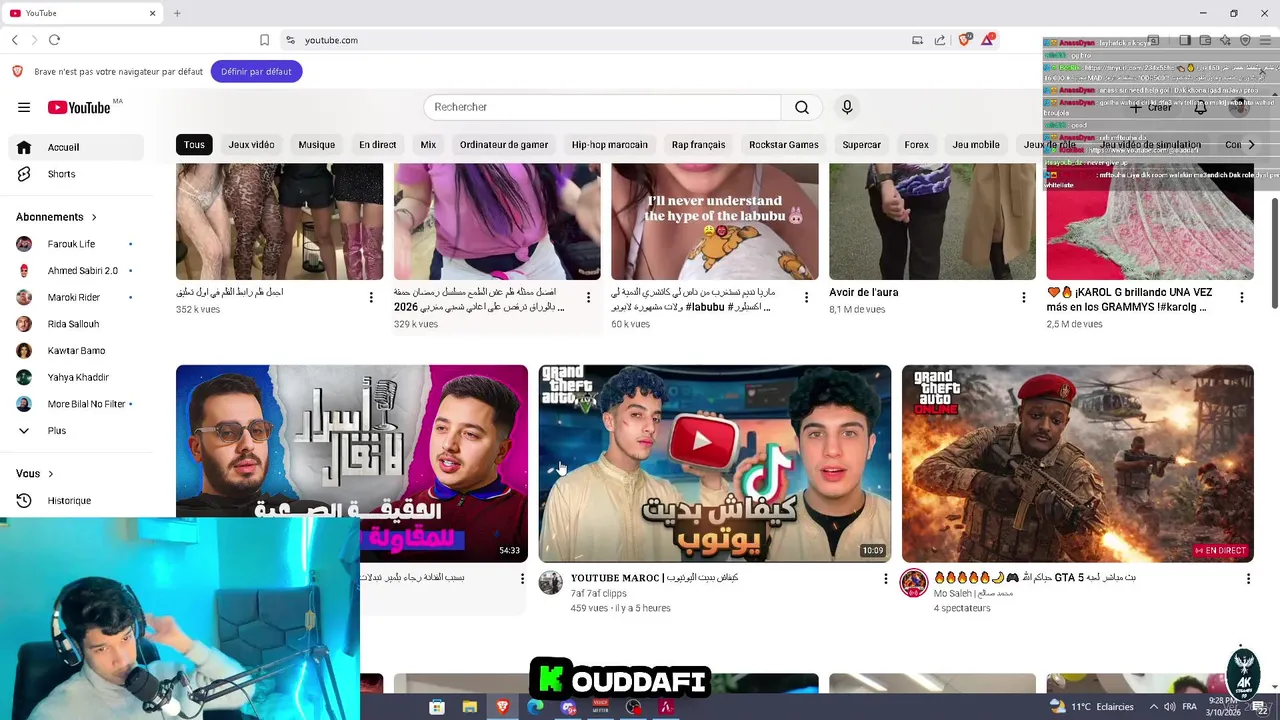Go back in the browser
Image resolution: width=1280 pixels, height=720 pixels.
[15, 40]
